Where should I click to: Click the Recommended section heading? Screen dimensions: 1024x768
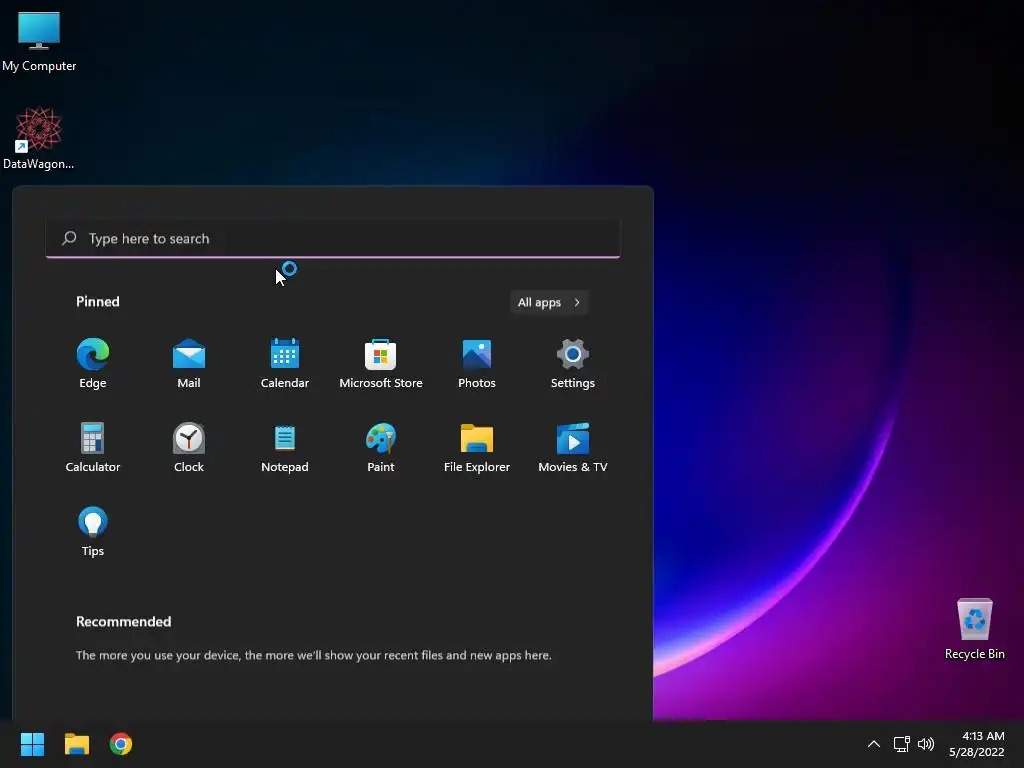pos(123,622)
